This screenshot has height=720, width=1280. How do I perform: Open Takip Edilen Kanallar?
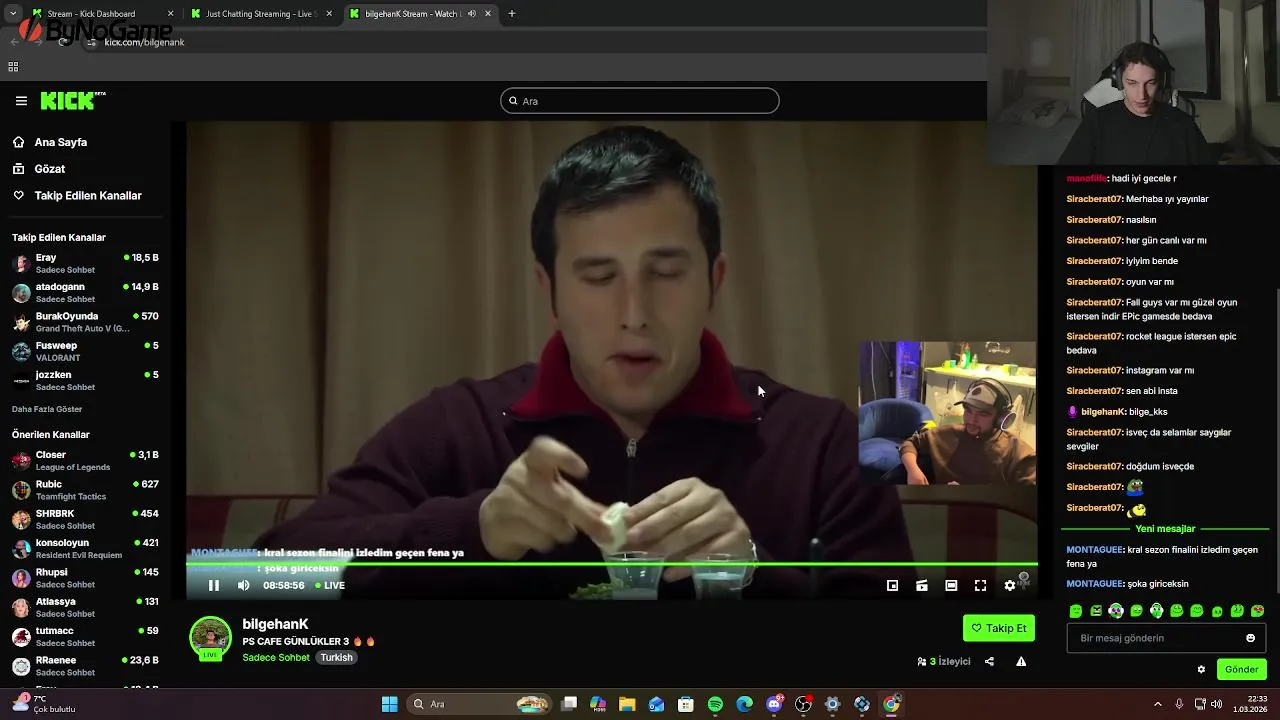[x=76, y=195]
